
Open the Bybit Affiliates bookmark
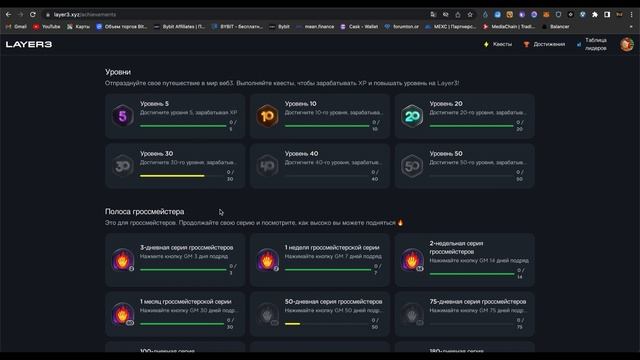pyautogui.click(x=179, y=27)
